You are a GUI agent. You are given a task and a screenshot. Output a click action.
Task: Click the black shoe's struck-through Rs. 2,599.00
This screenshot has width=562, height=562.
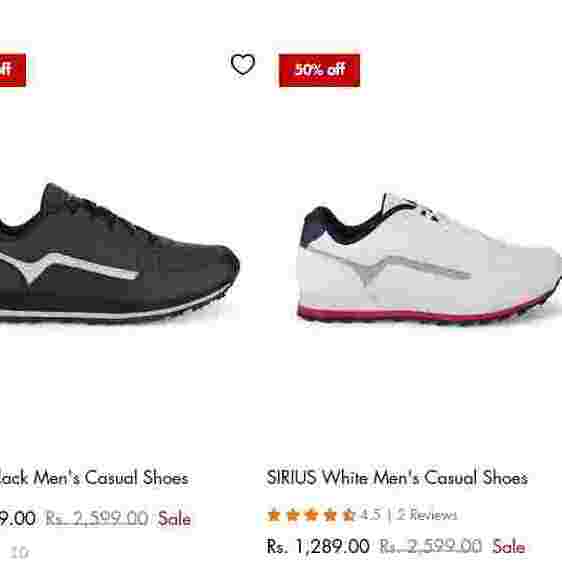click(x=97, y=518)
